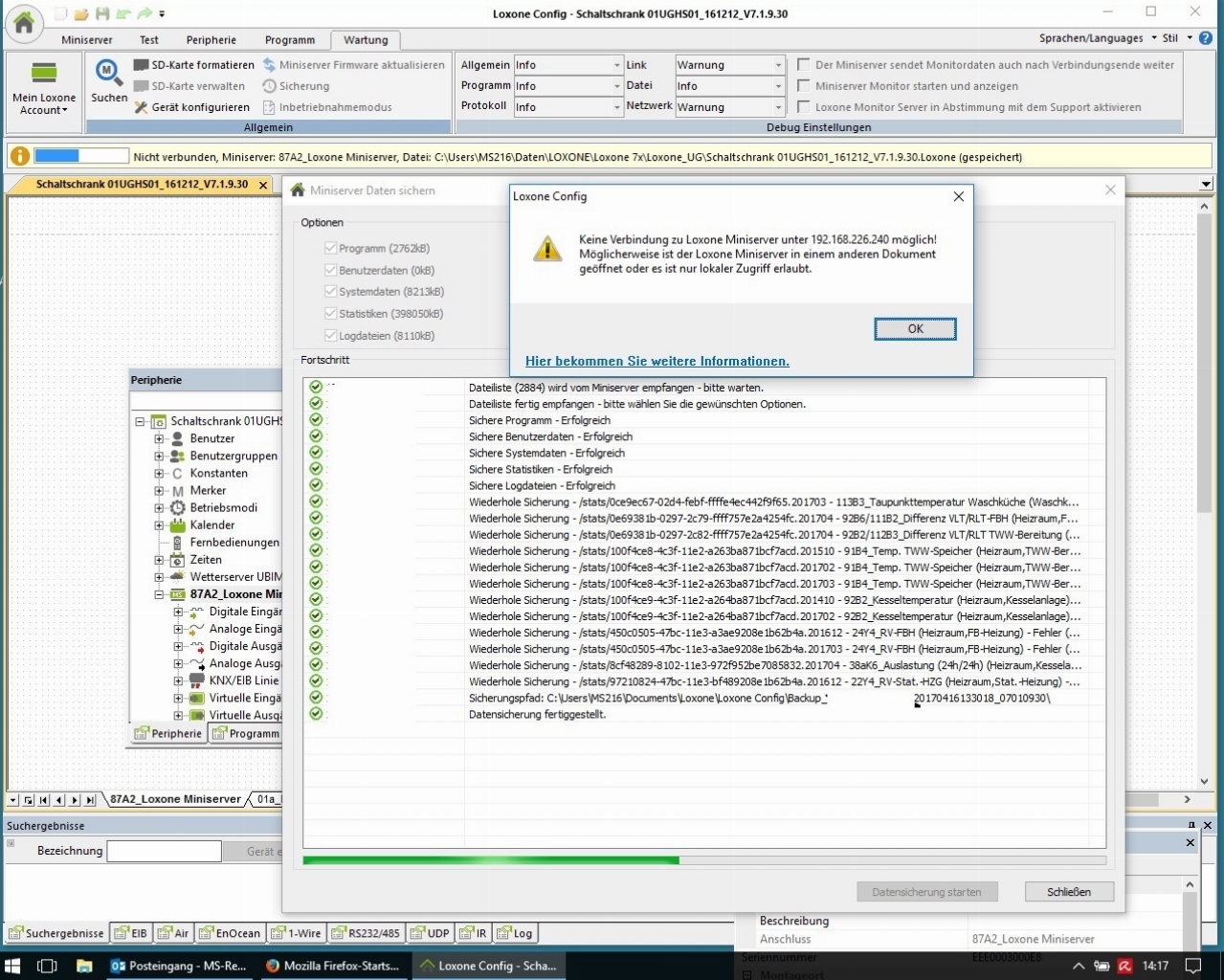Click the open folder icon in quick access bar
The width and height of the screenshot is (1224, 980).
click(81, 14)
